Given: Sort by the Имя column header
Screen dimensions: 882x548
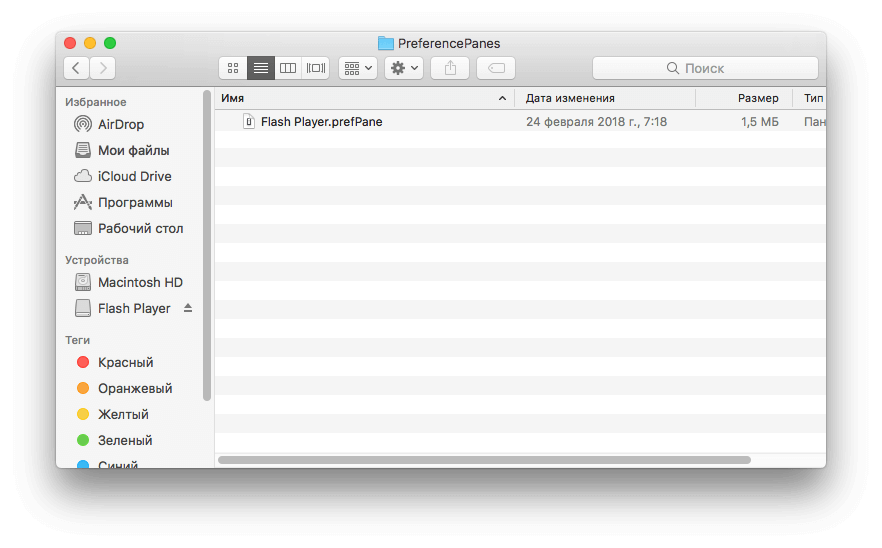Looking at the screenshot, I should (x=360, y=98).
